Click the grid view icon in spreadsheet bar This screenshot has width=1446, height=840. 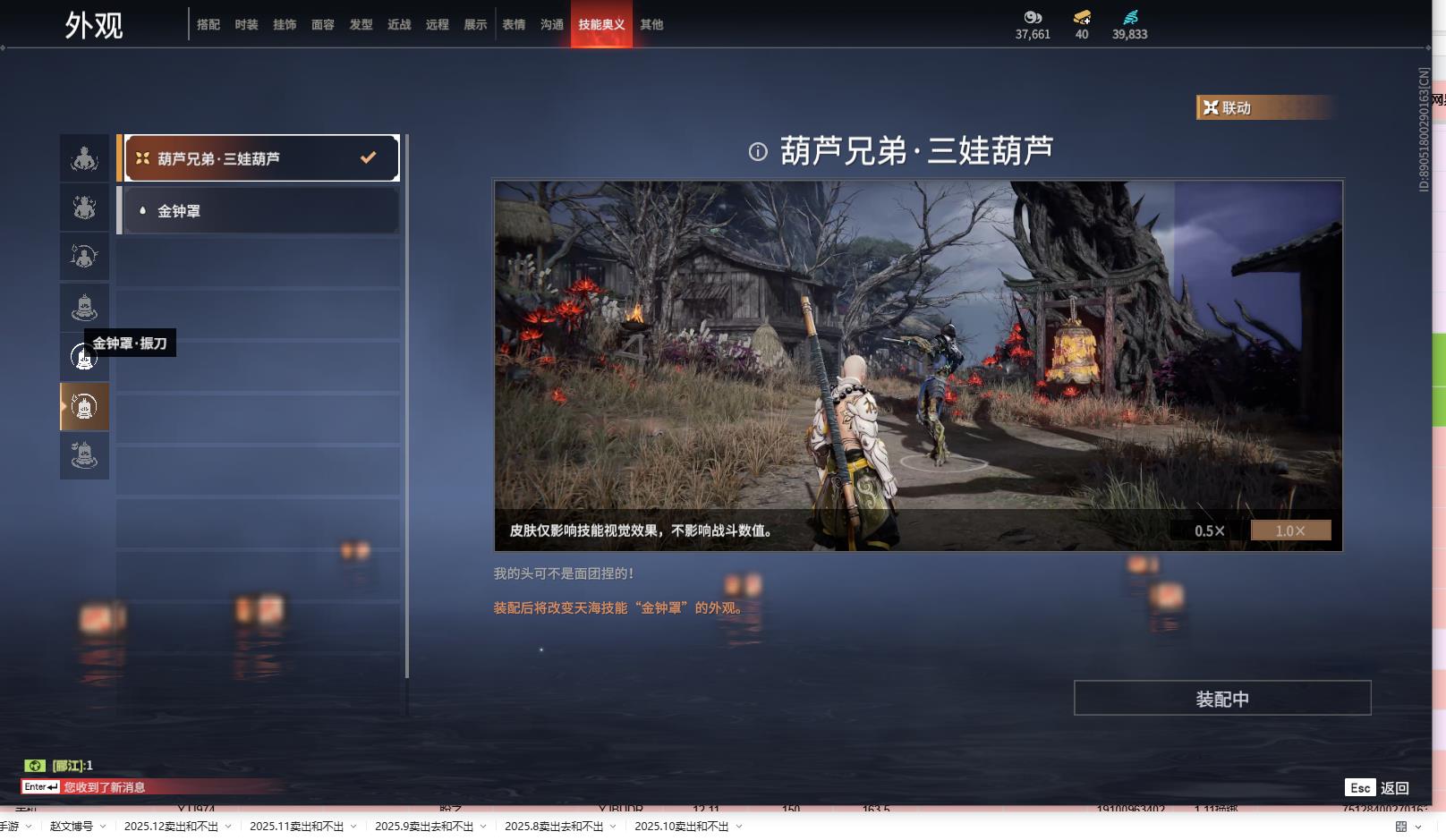point(1401,827)
